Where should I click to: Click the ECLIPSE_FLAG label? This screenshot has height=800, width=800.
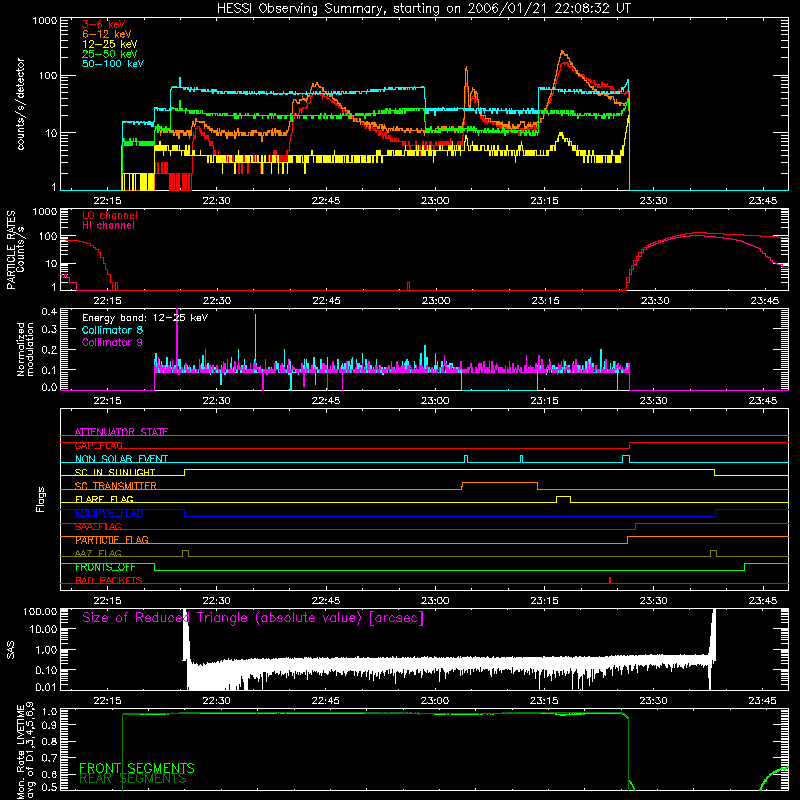[x=109, y=513]
